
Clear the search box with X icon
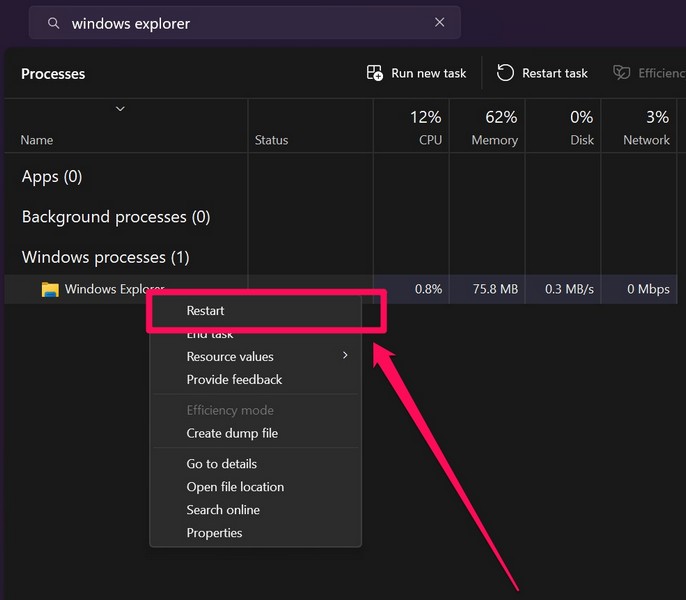(439, 23)
